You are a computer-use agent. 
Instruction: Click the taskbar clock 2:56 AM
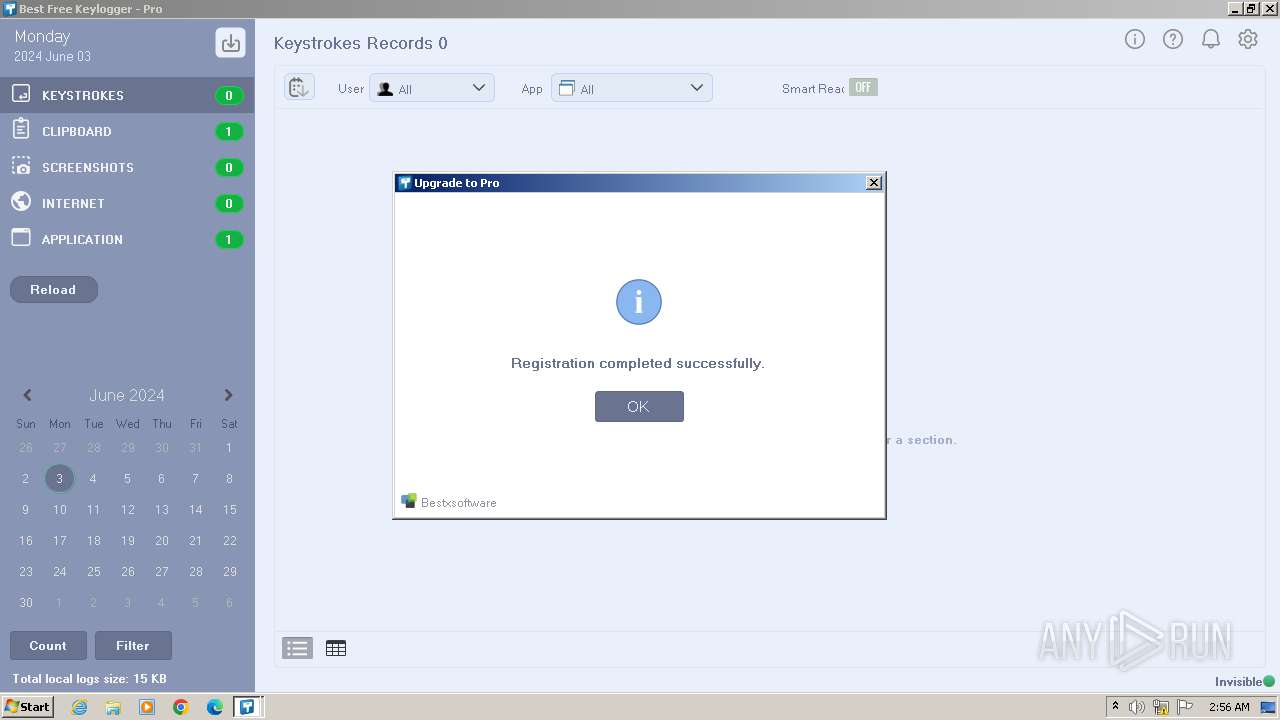1229,707
